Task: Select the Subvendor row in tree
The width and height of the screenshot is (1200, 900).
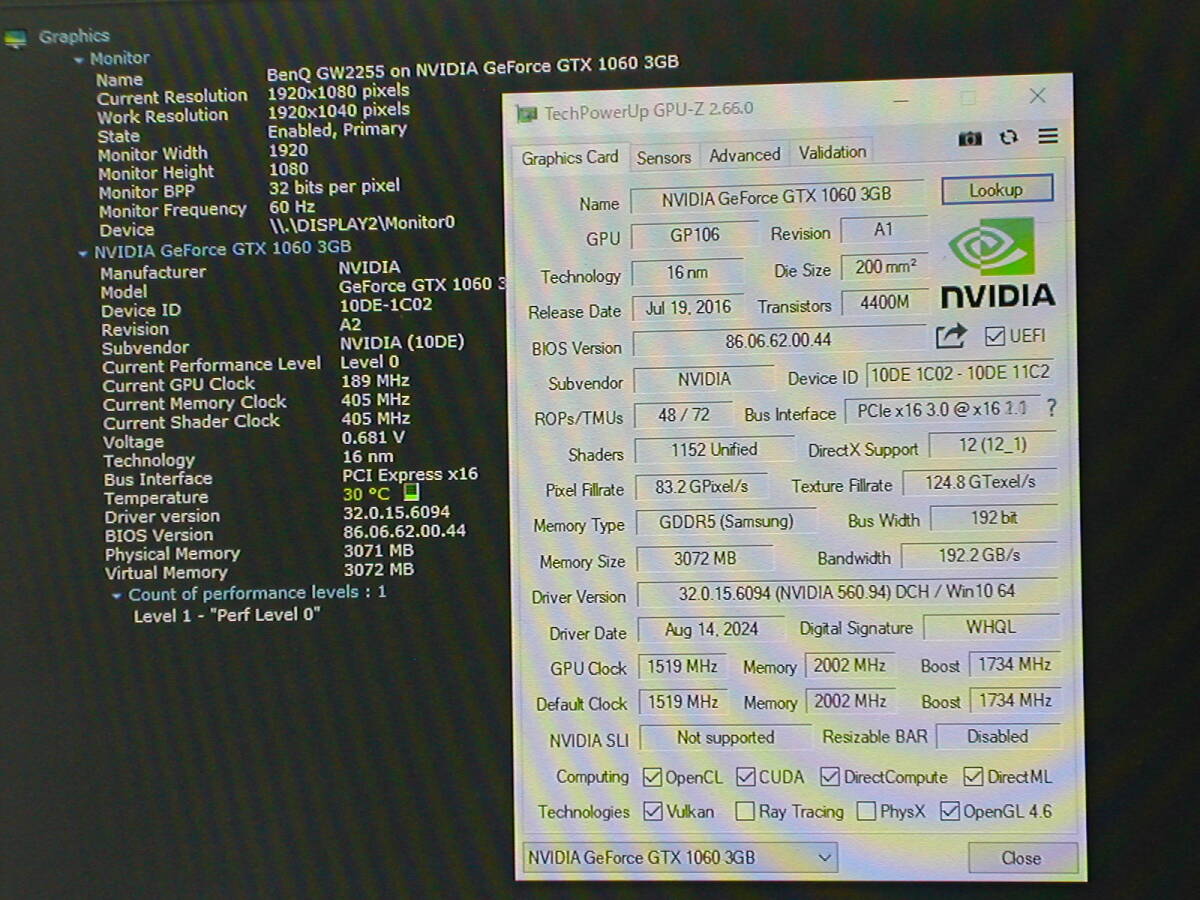Action: [x=283, y=346]
